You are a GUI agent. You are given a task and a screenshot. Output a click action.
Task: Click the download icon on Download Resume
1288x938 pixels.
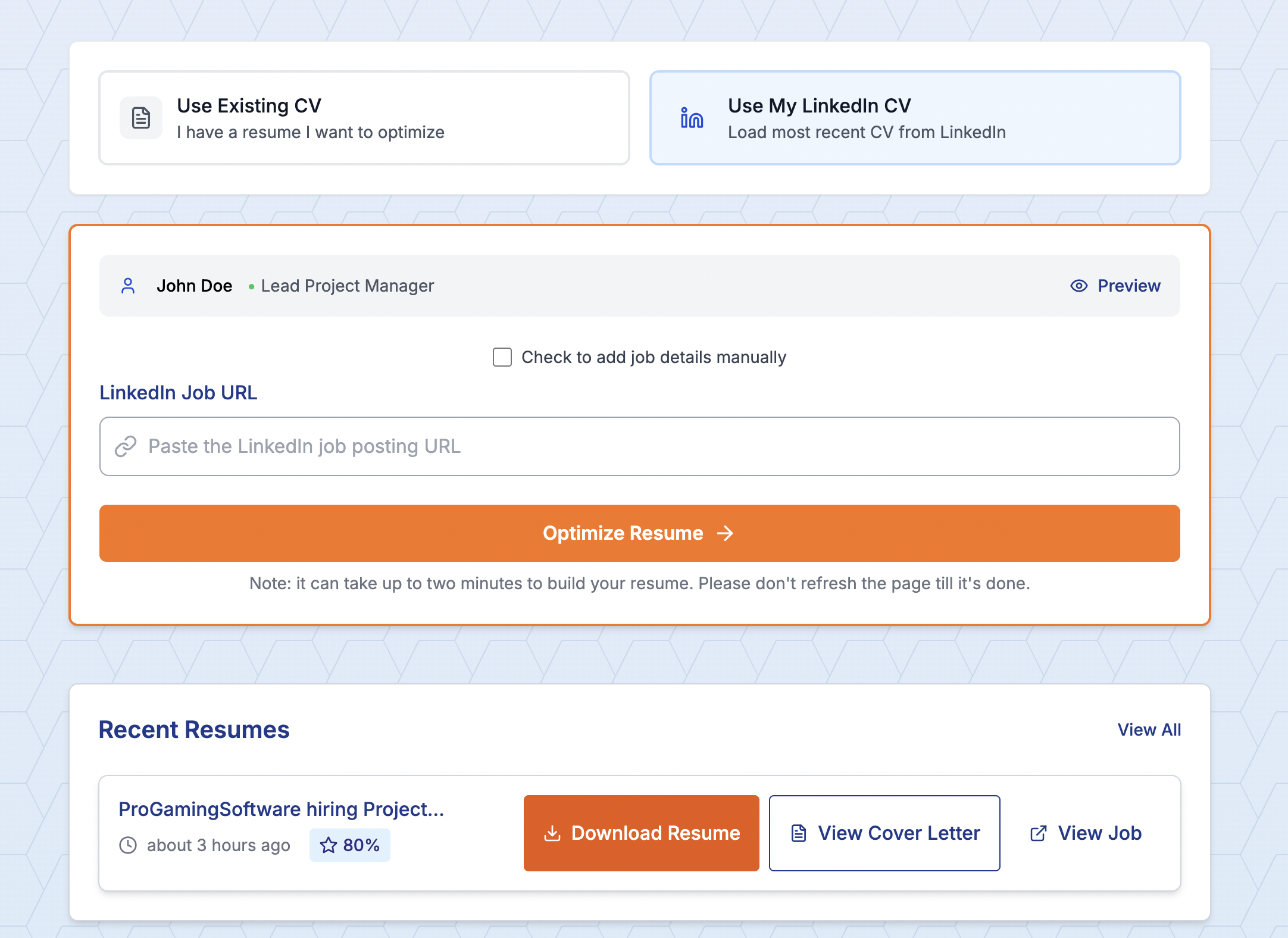[x=552, y=833]
